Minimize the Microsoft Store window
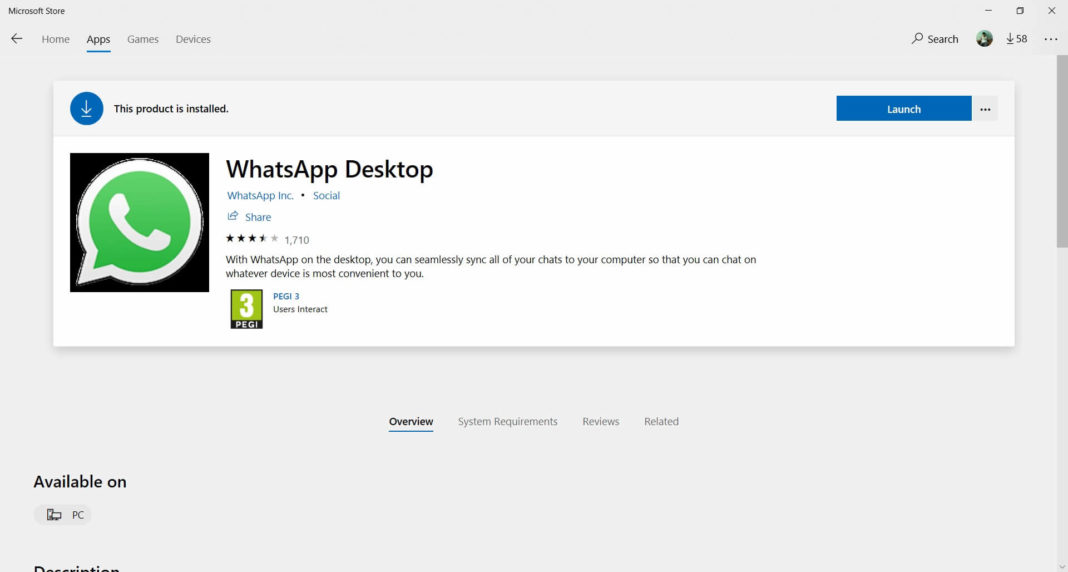This screenshot has width=1068, height=572. 988,11
